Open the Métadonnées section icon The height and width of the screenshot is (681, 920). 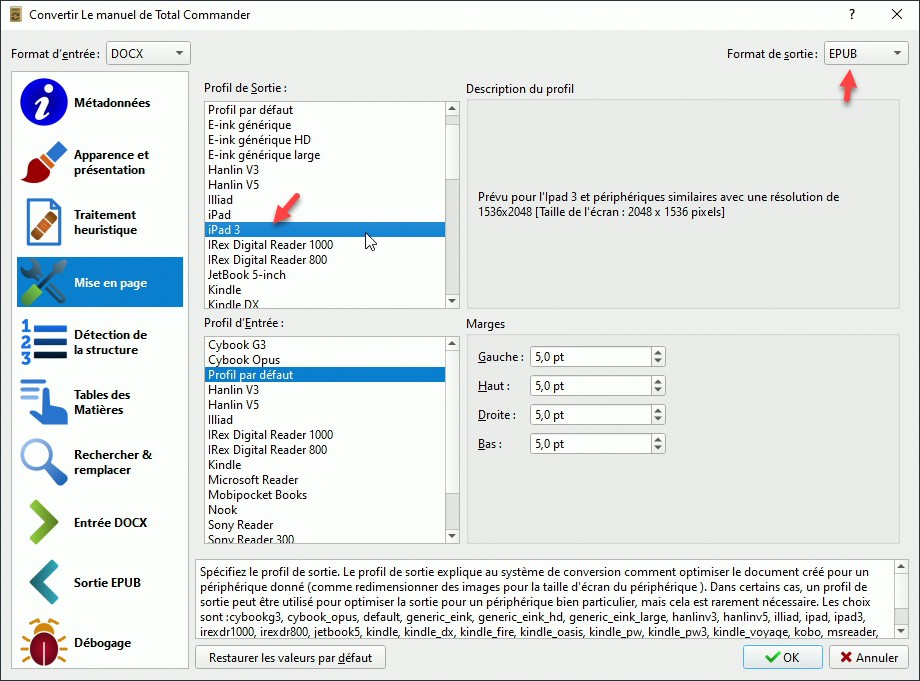click(43, 103)
